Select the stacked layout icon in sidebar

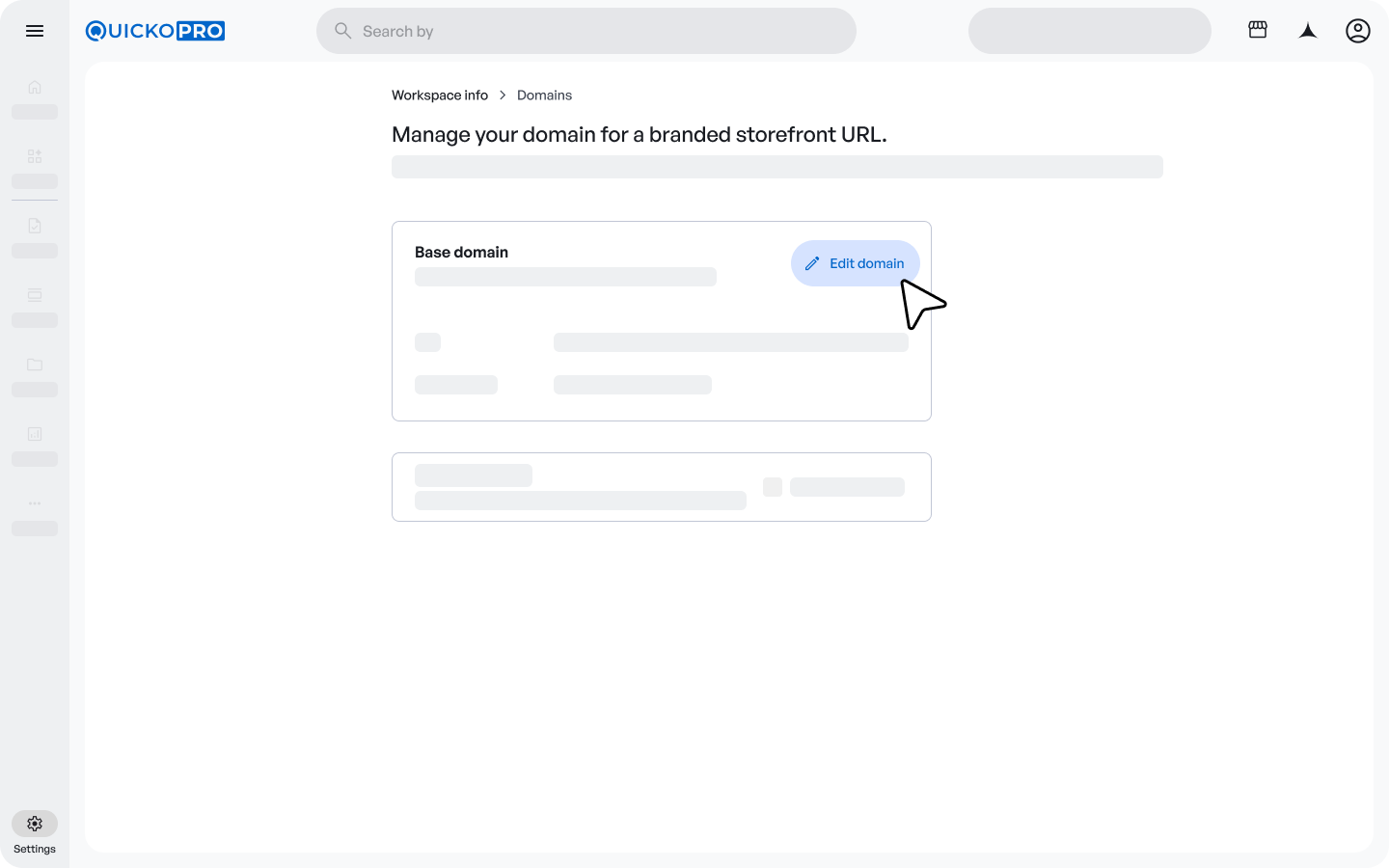click(x=35, y=295)
